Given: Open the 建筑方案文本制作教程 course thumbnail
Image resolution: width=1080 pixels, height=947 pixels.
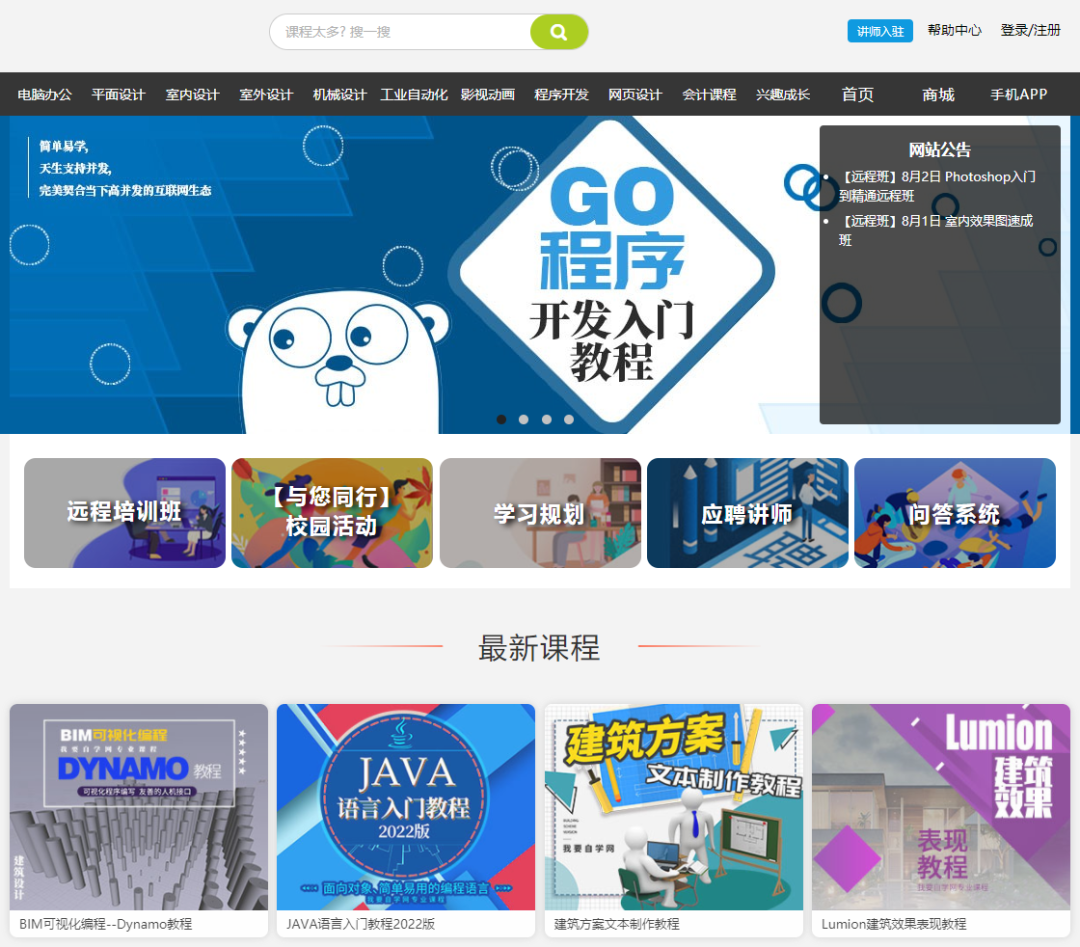Looking at the screenshot, I should tap(674, 806).
